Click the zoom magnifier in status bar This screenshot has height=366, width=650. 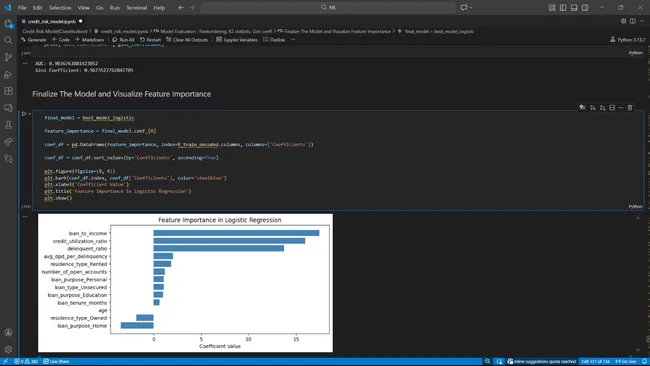click(488, 361)
